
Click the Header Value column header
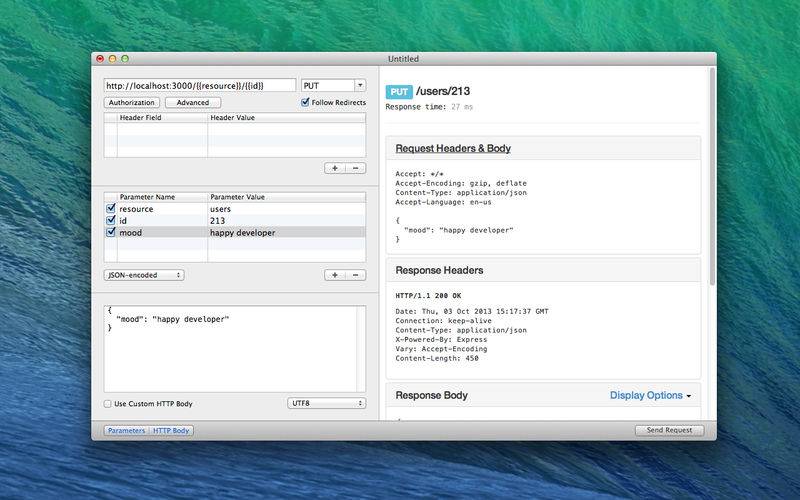(286, 117)
